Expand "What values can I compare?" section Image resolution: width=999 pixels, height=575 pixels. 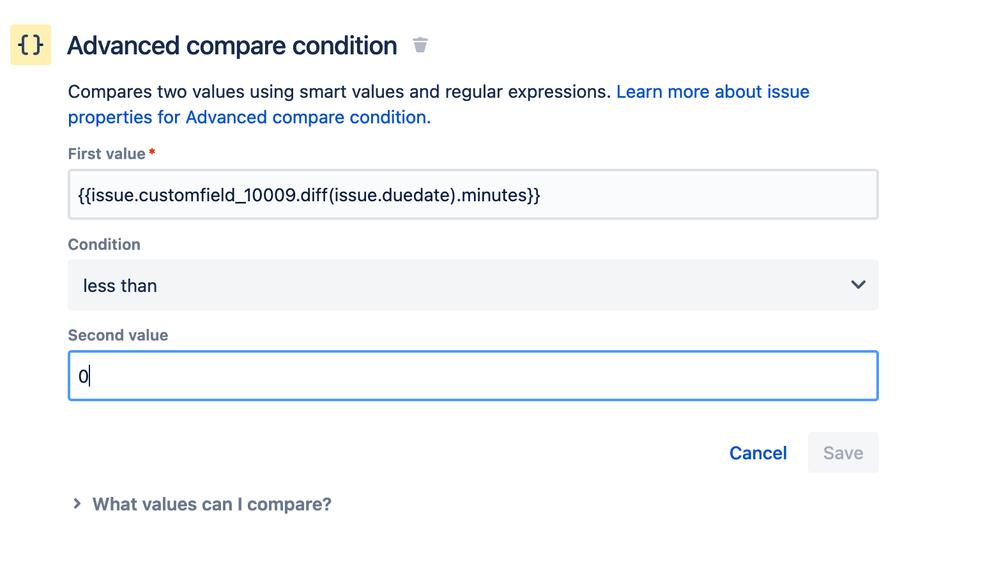[211, 504]
